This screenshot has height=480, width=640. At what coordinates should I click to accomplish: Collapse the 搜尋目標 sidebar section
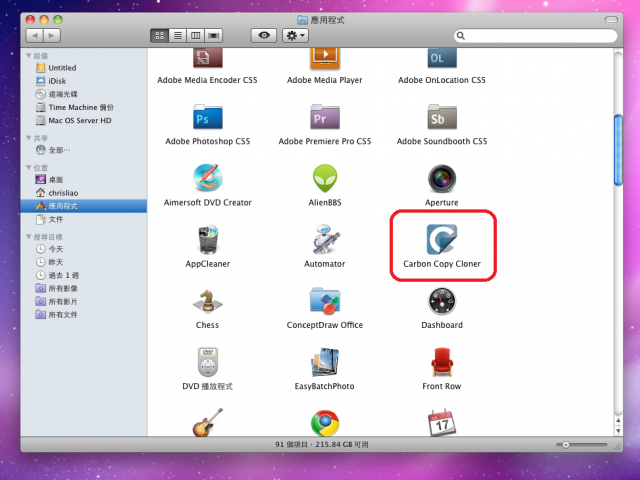click(29, 237)
